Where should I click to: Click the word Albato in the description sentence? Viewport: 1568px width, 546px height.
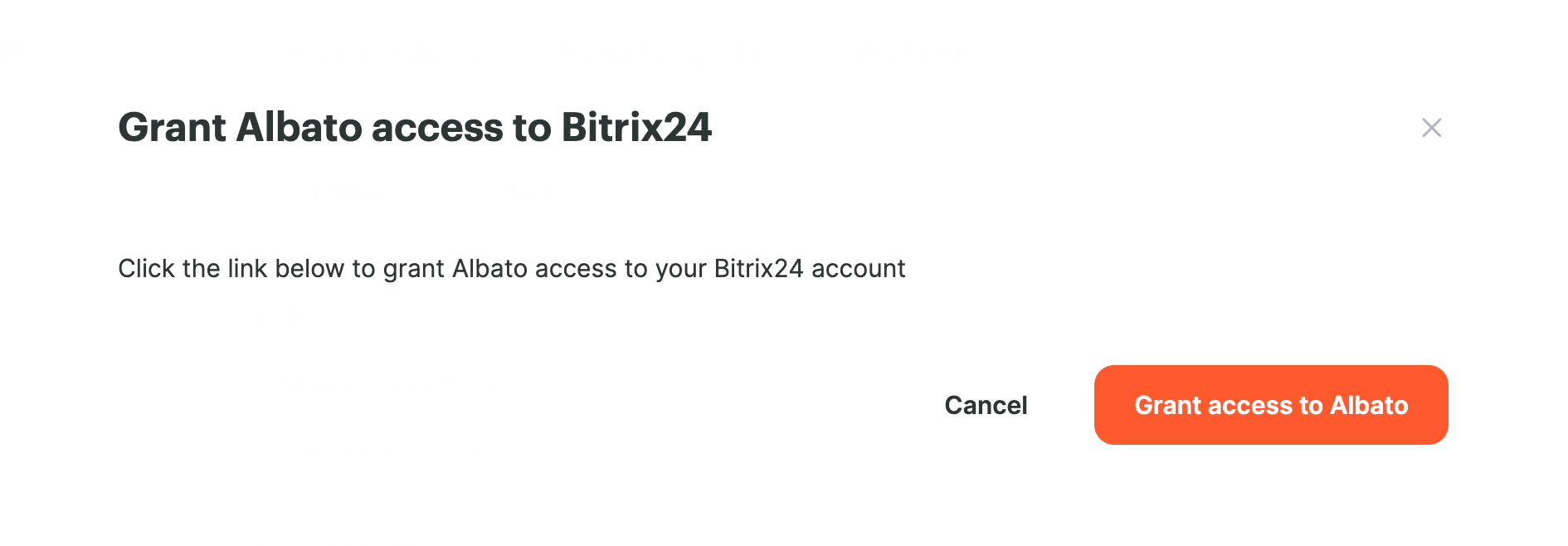tap(489, 269)
